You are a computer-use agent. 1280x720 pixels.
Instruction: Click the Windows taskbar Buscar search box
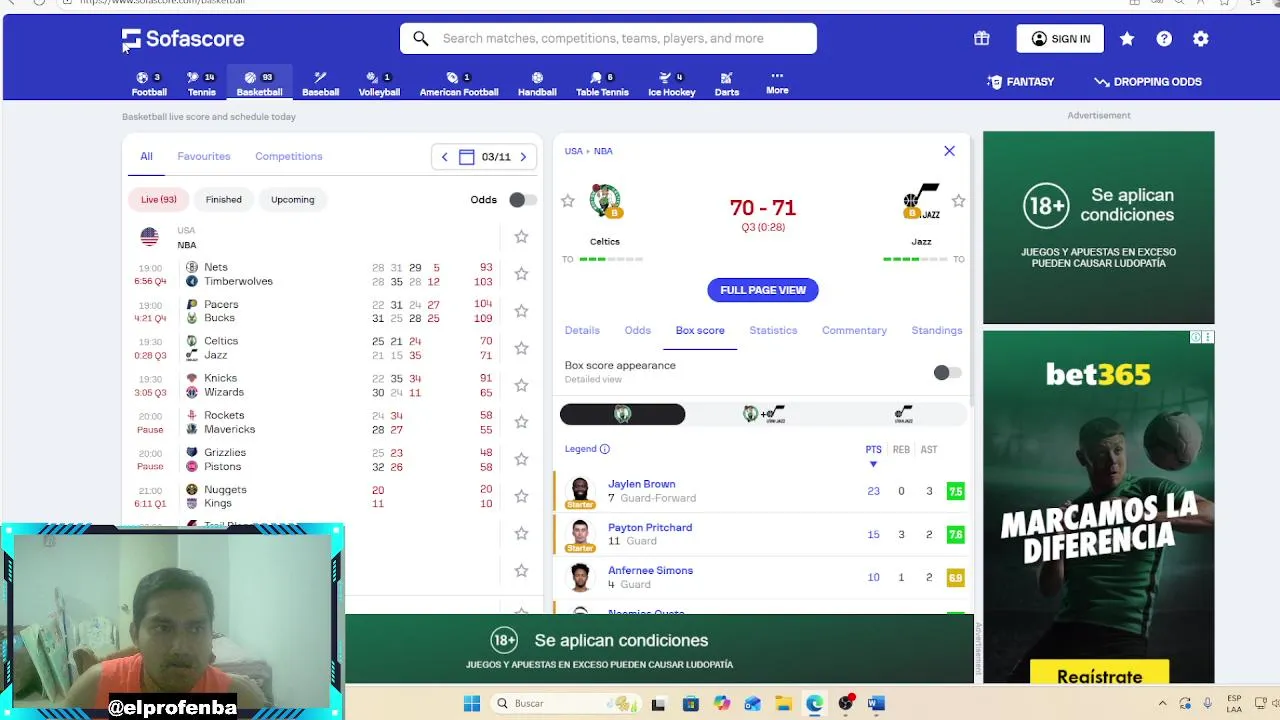(x=566, y=703)
